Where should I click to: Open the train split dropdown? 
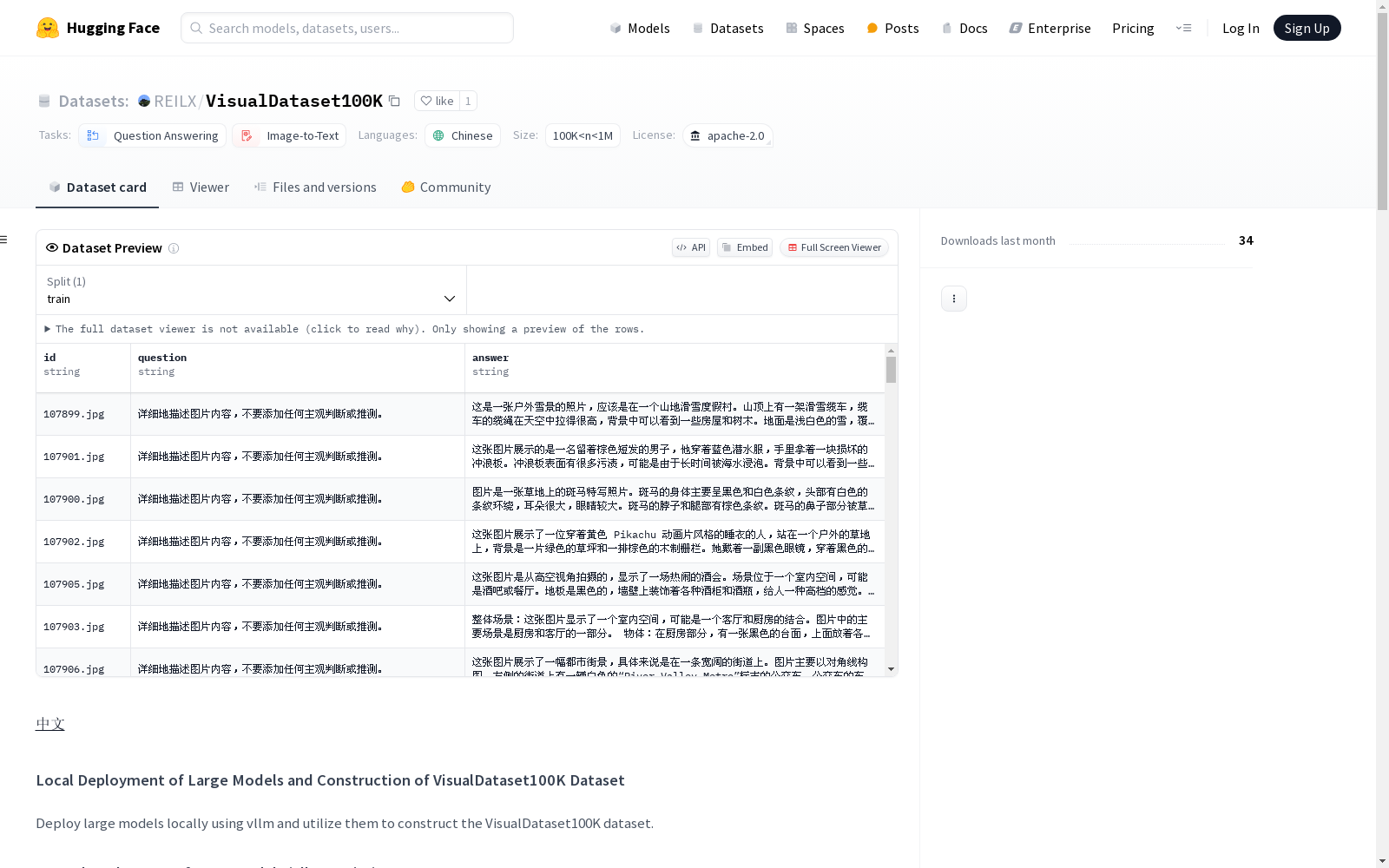[x=252, y=290]
